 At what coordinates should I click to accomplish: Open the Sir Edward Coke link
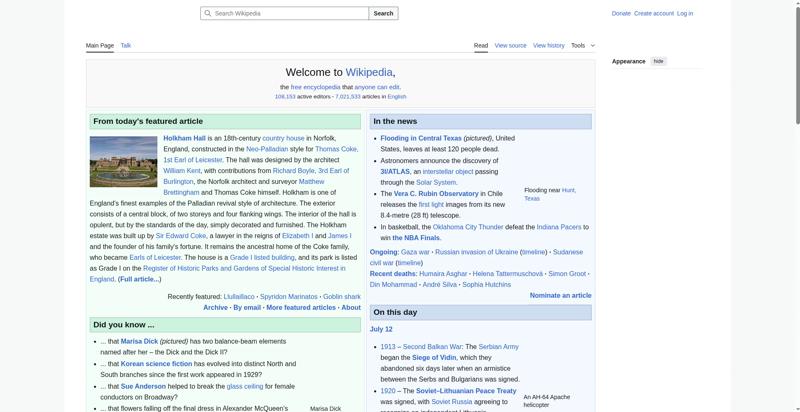(x=181, y=236)
